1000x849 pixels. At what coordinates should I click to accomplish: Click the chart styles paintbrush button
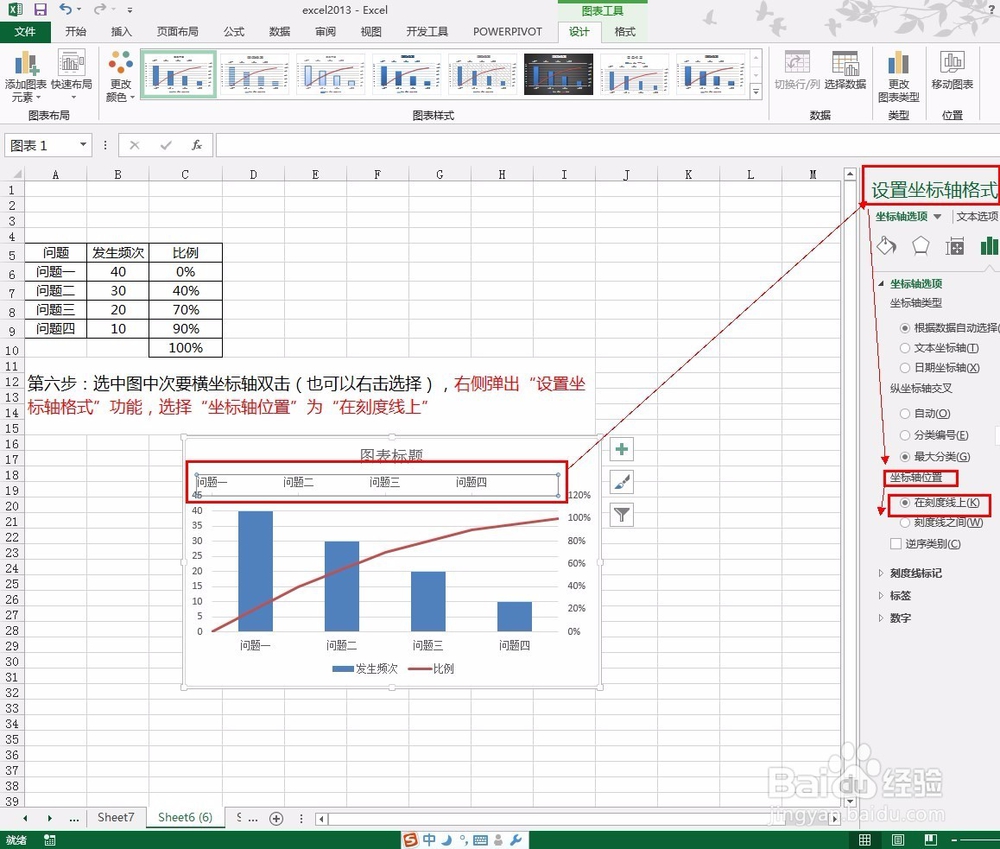(622, 482)
